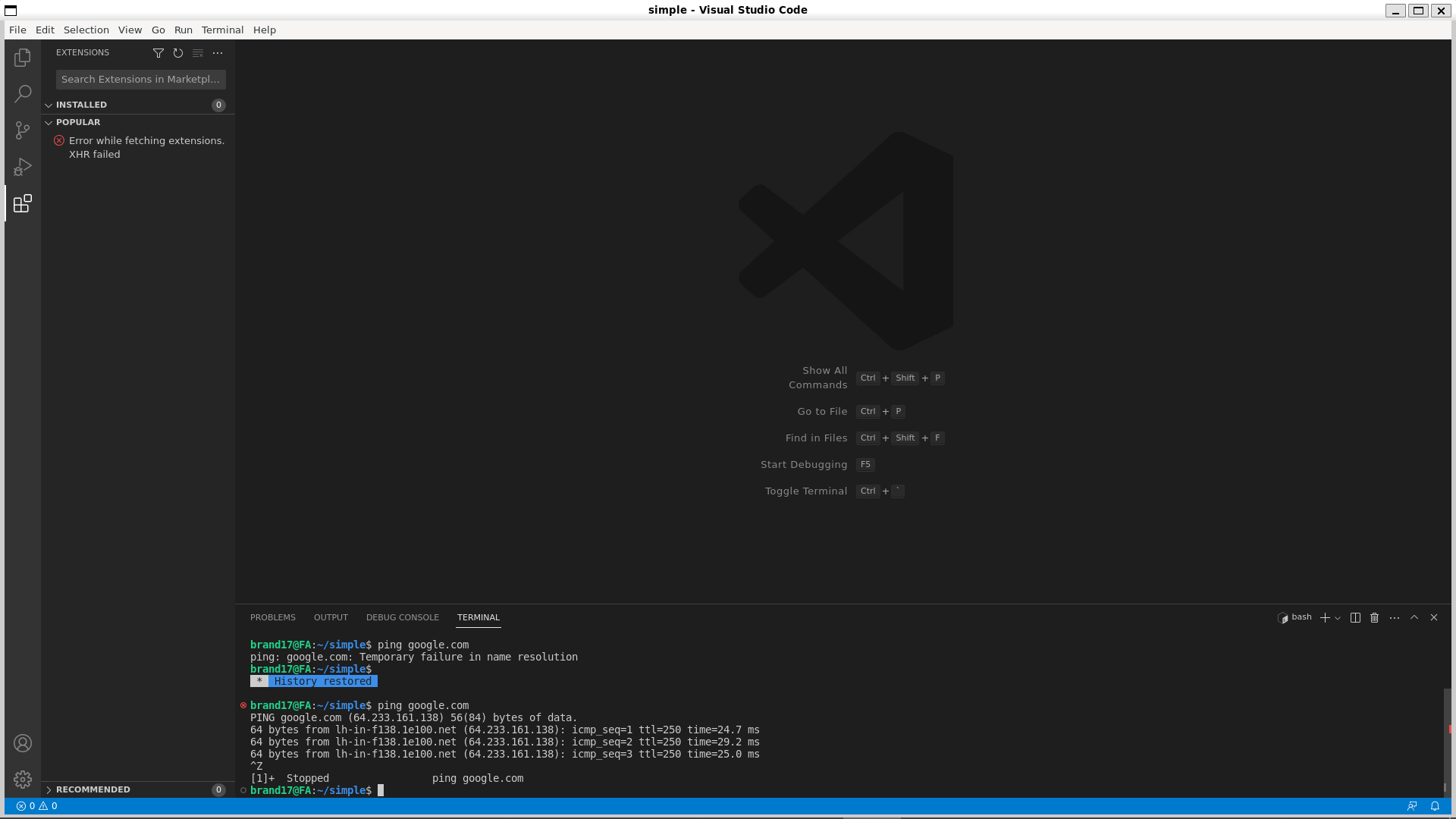Click the Extensions marketplace search field

140,79
